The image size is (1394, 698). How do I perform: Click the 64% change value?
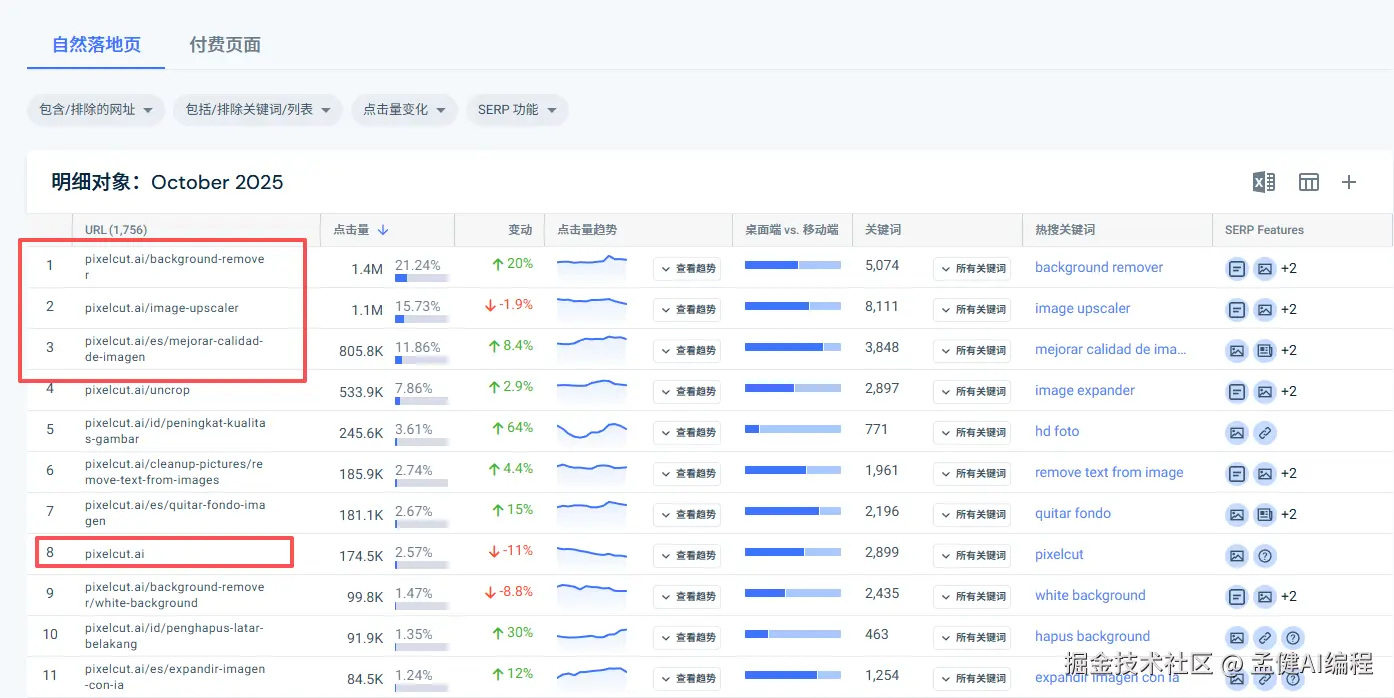(x=512, y=428)
